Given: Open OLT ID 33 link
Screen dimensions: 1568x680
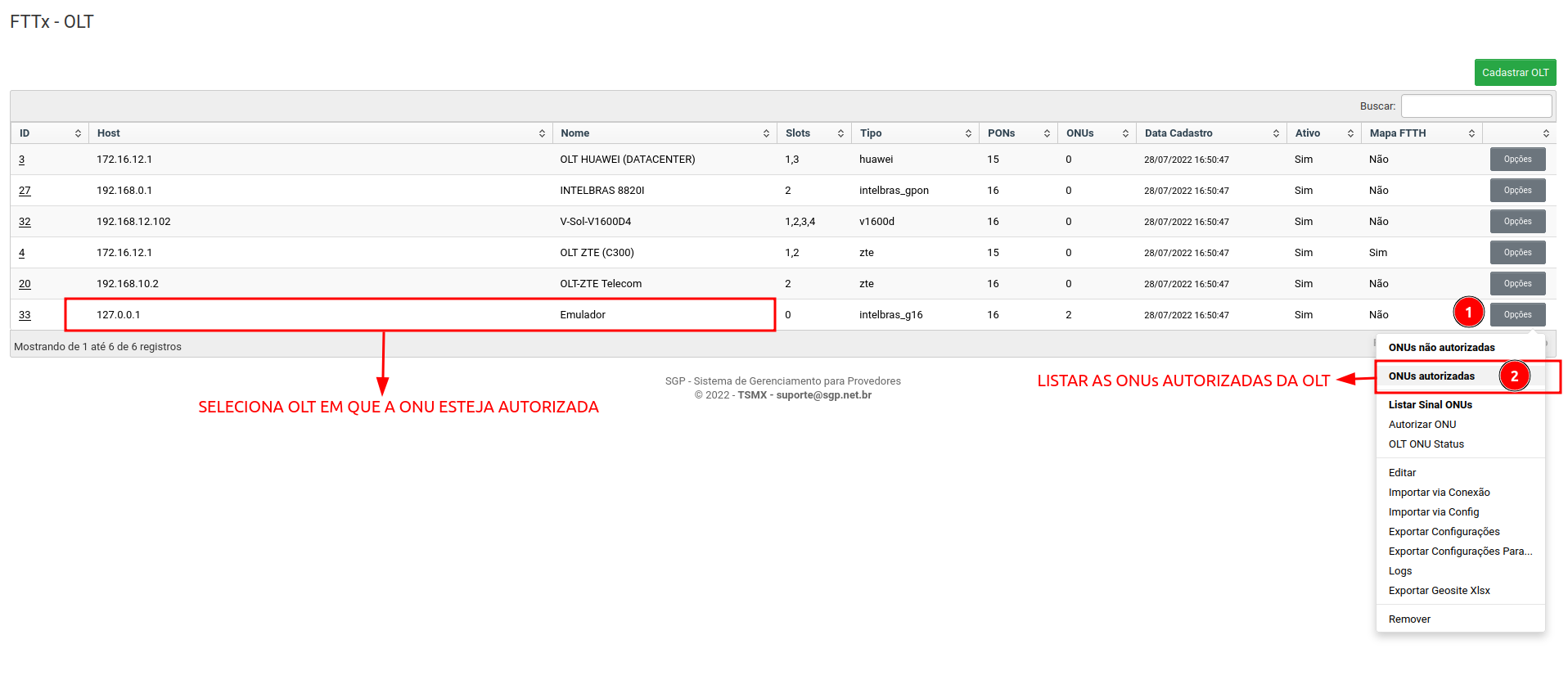Looking at the screenshot, I should [25, 315].
